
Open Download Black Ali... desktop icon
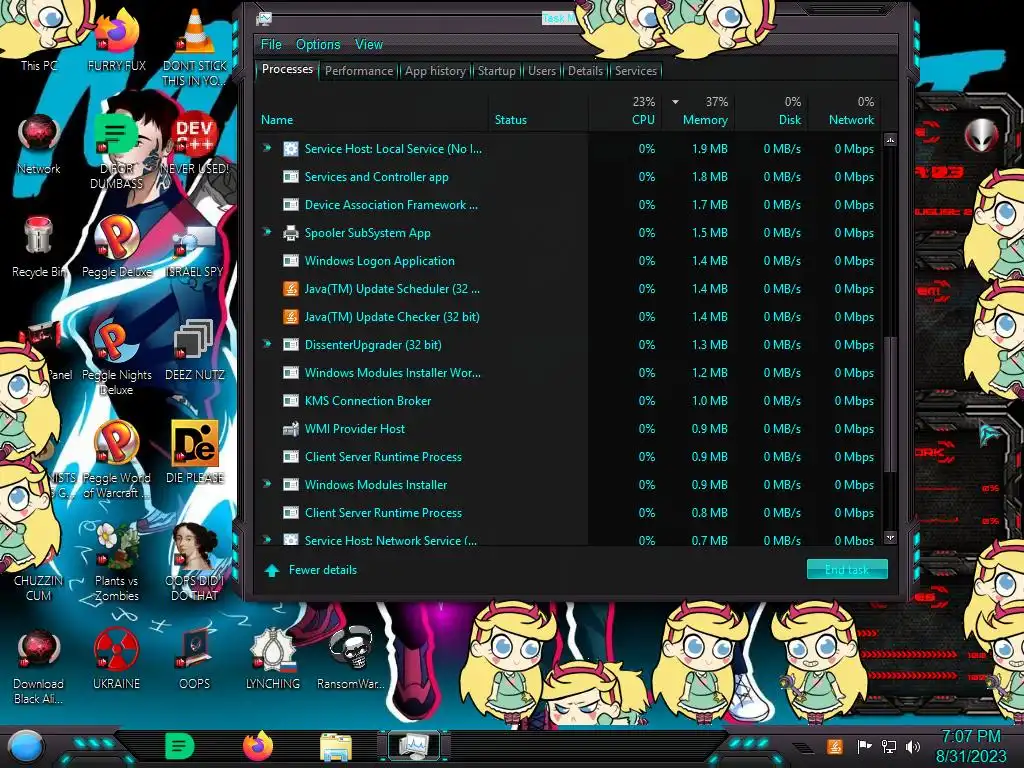pos(39,667)
